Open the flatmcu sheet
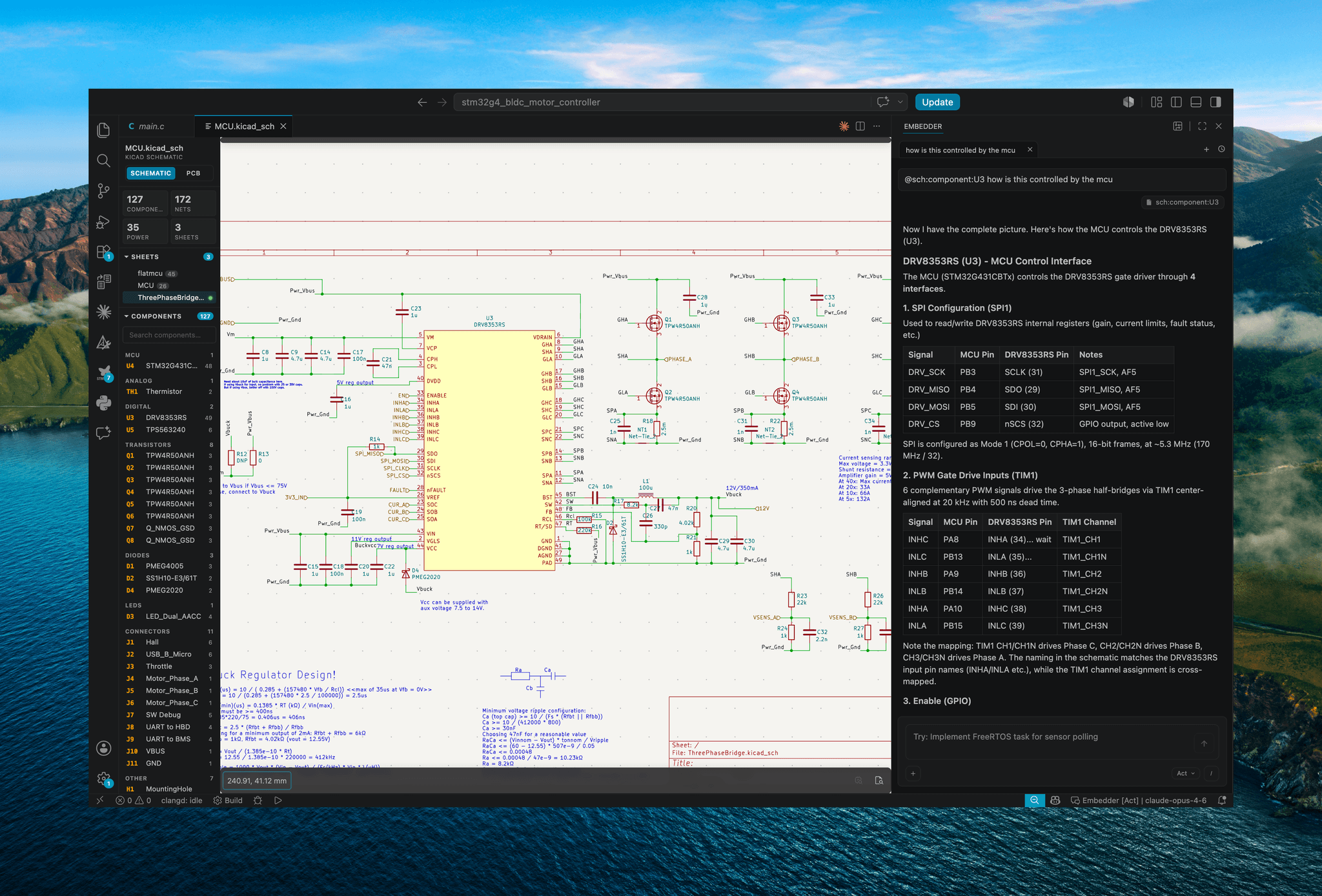 (x=169, y=274)
